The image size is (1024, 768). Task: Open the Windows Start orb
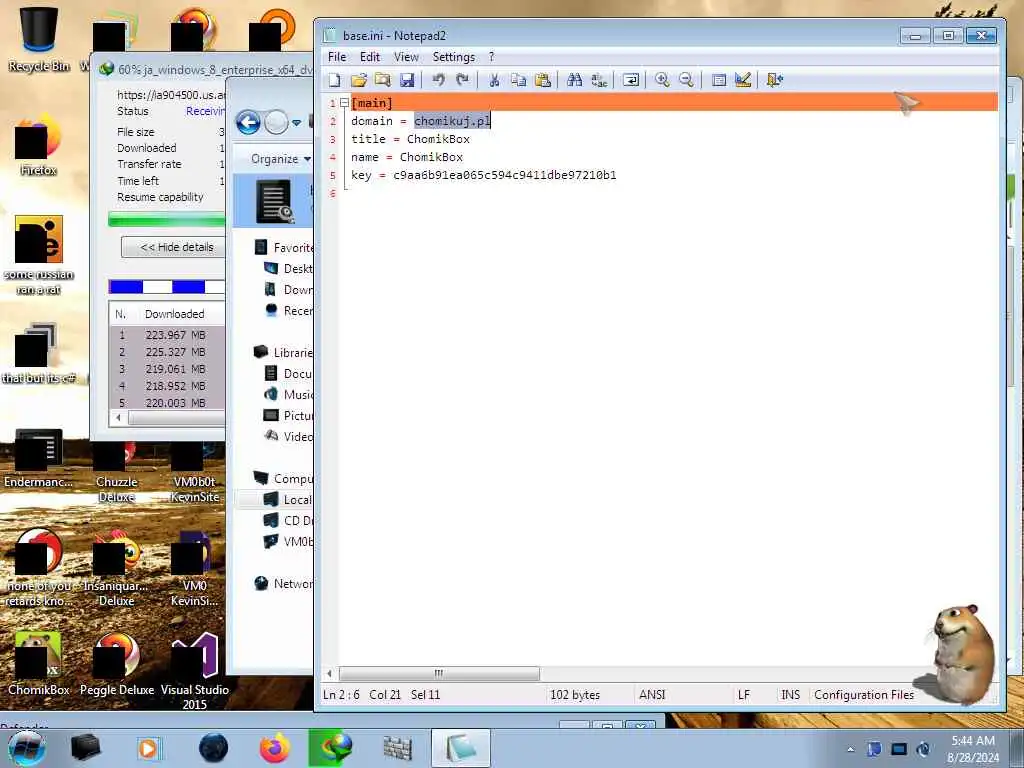26,748
